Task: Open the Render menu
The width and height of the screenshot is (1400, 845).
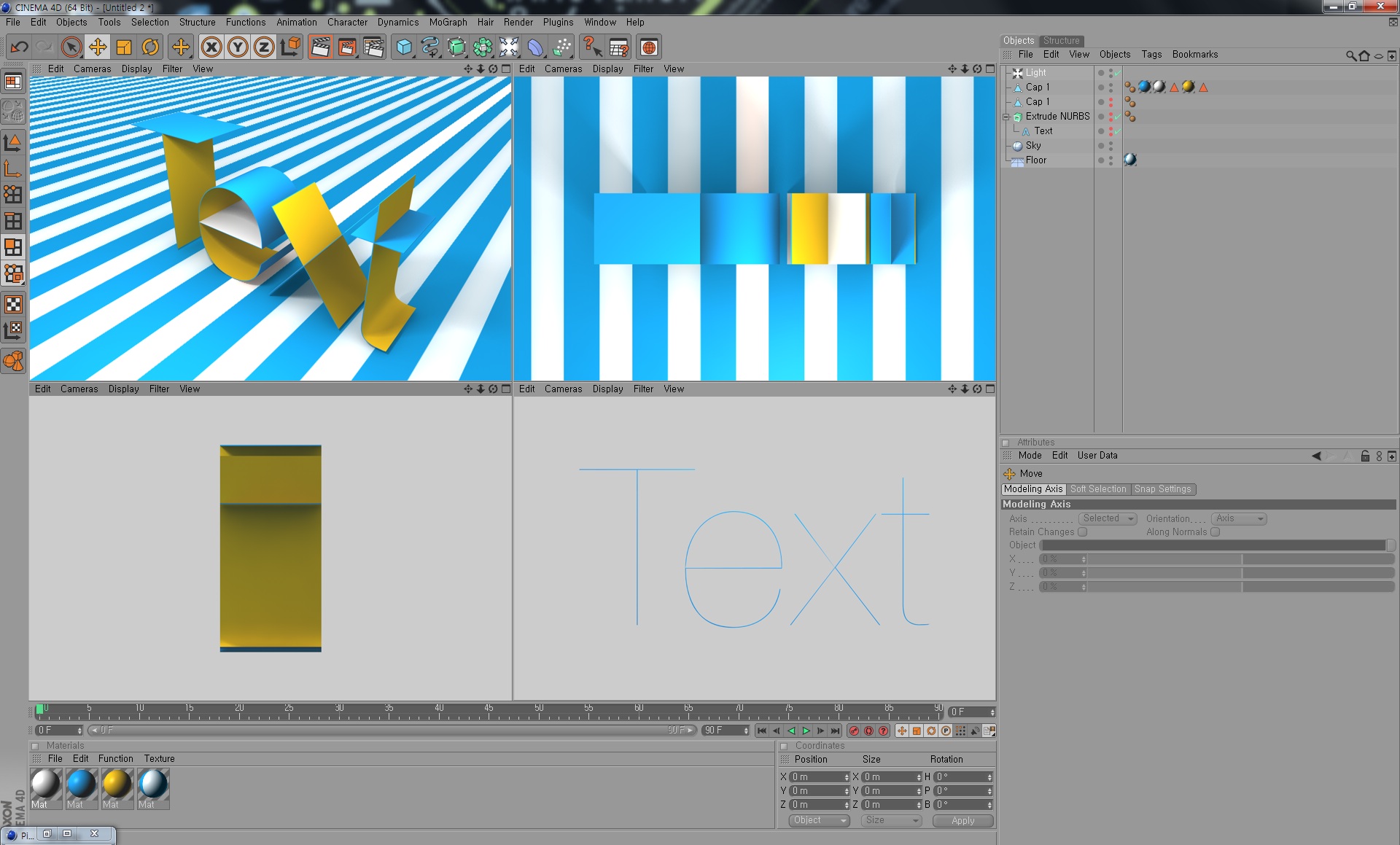Action: (x=518, y=23)
